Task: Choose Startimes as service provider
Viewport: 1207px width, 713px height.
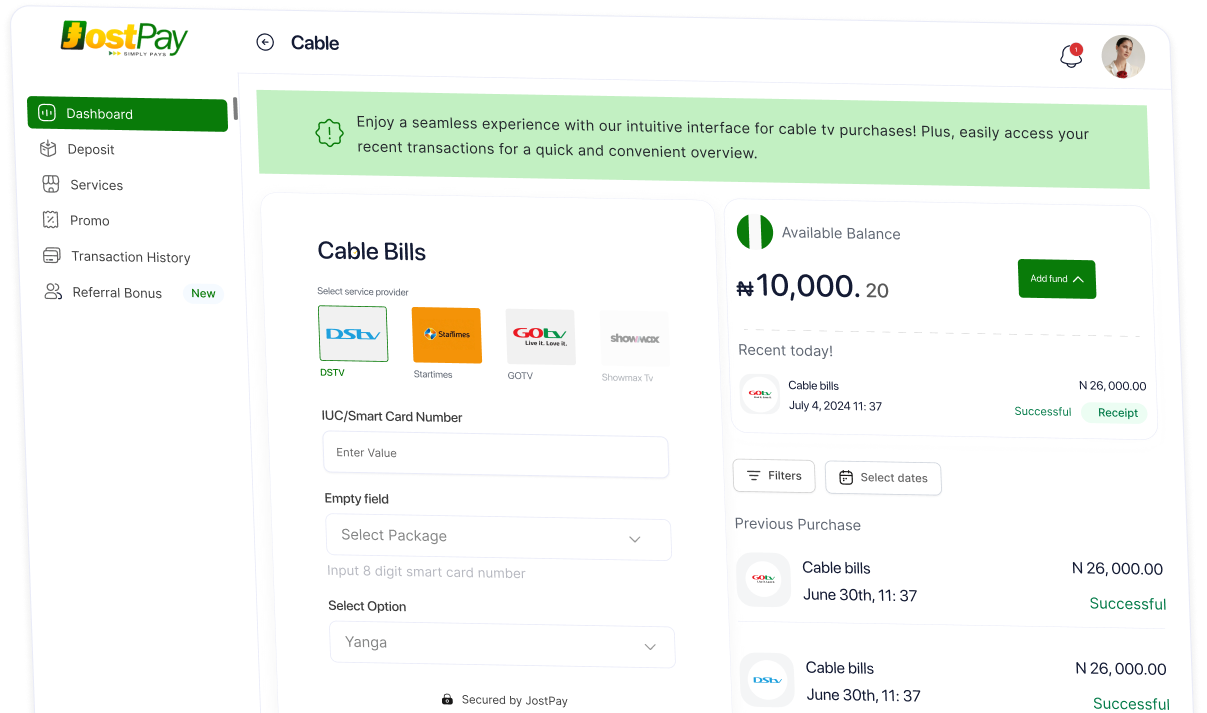Action: (447, 335)
